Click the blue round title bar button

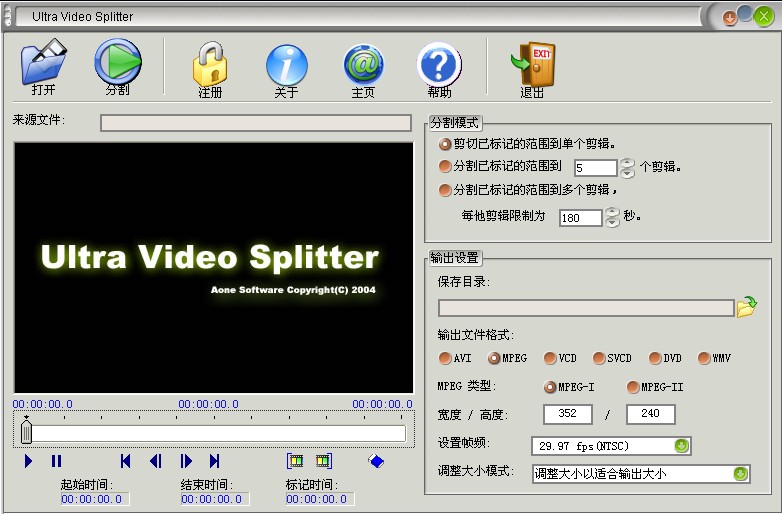pyautogui.click(x=745, y=13)
